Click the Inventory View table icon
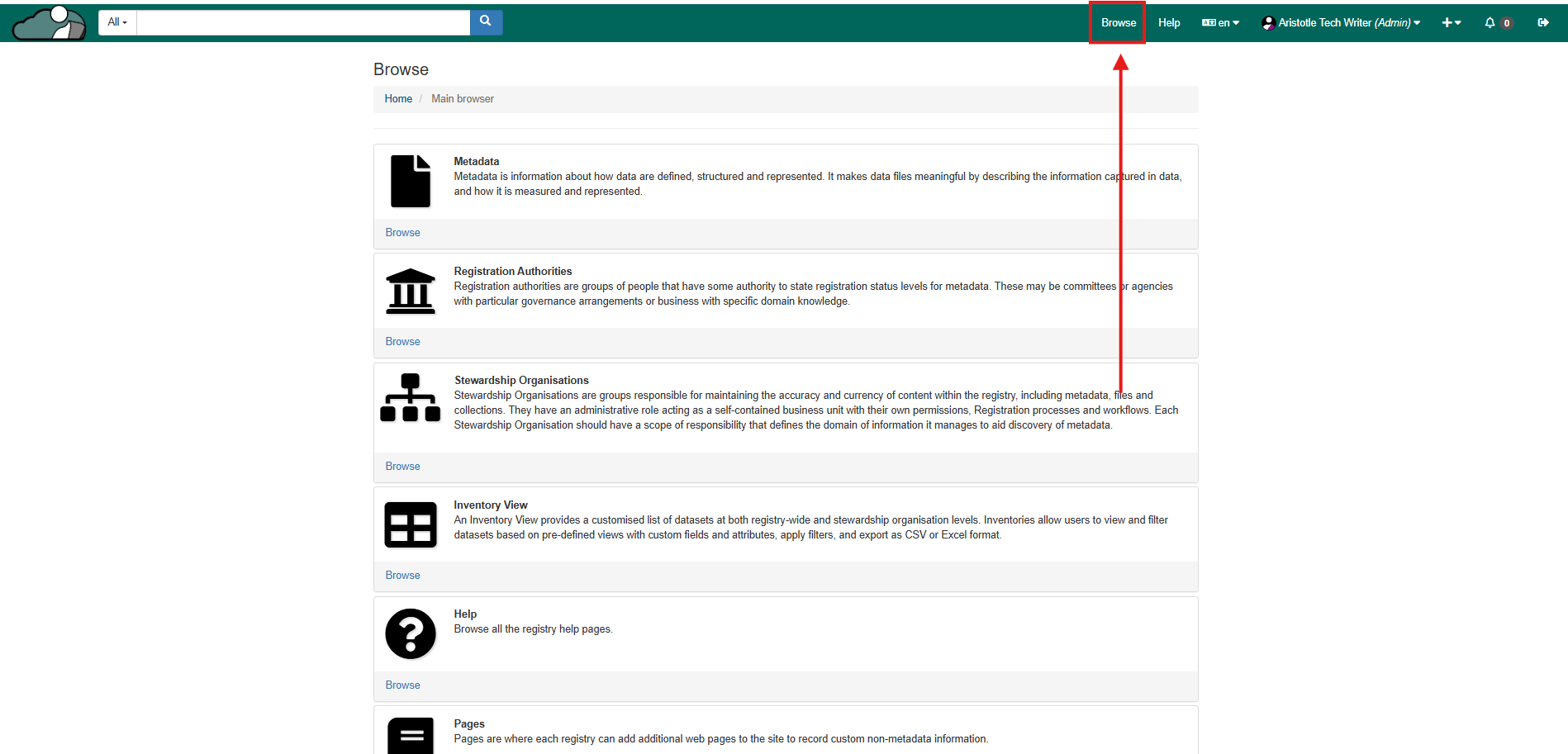 tap(411, 524)
